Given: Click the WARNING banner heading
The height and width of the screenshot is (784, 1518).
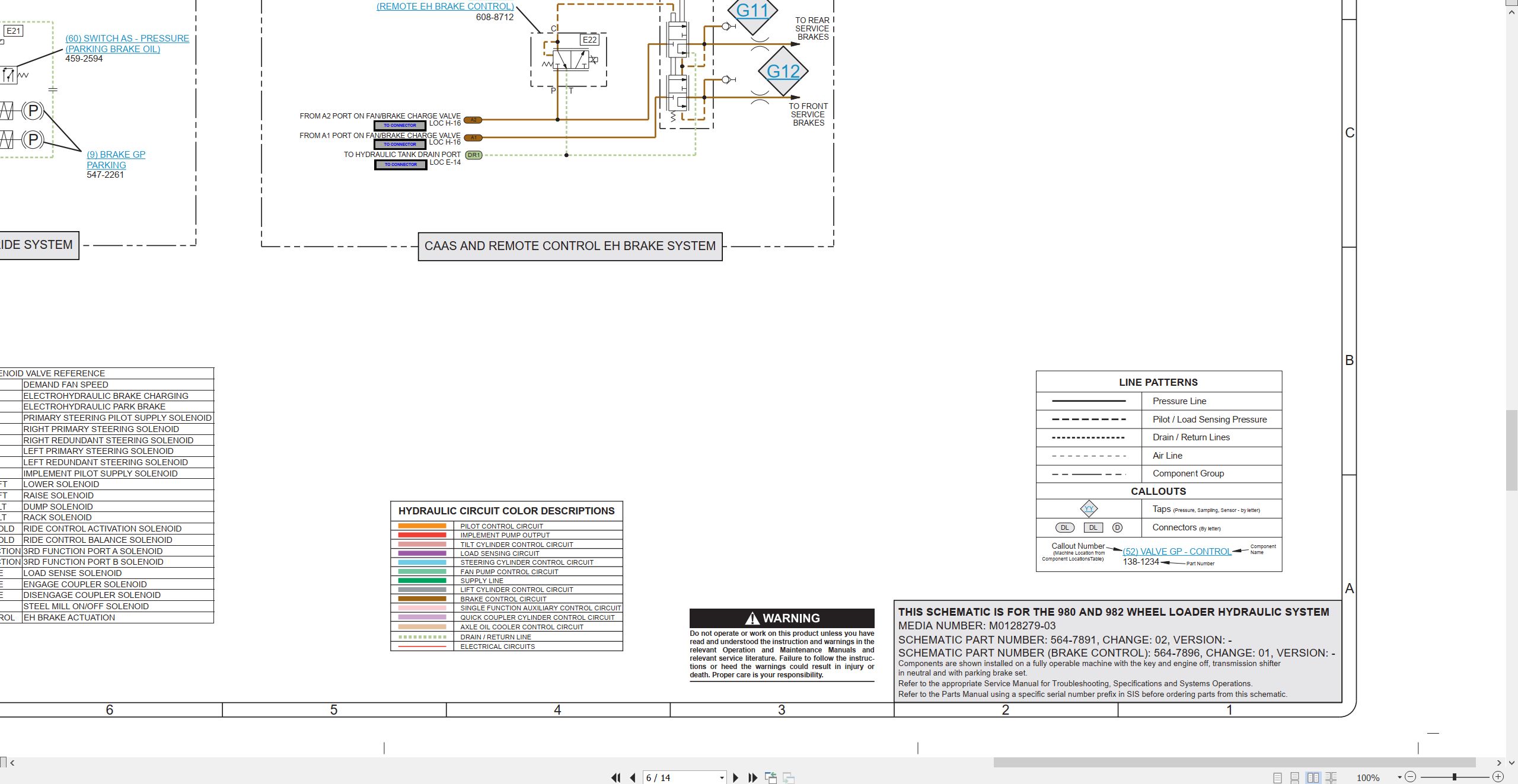Looking at the screenshot, I should click(782, 618).
